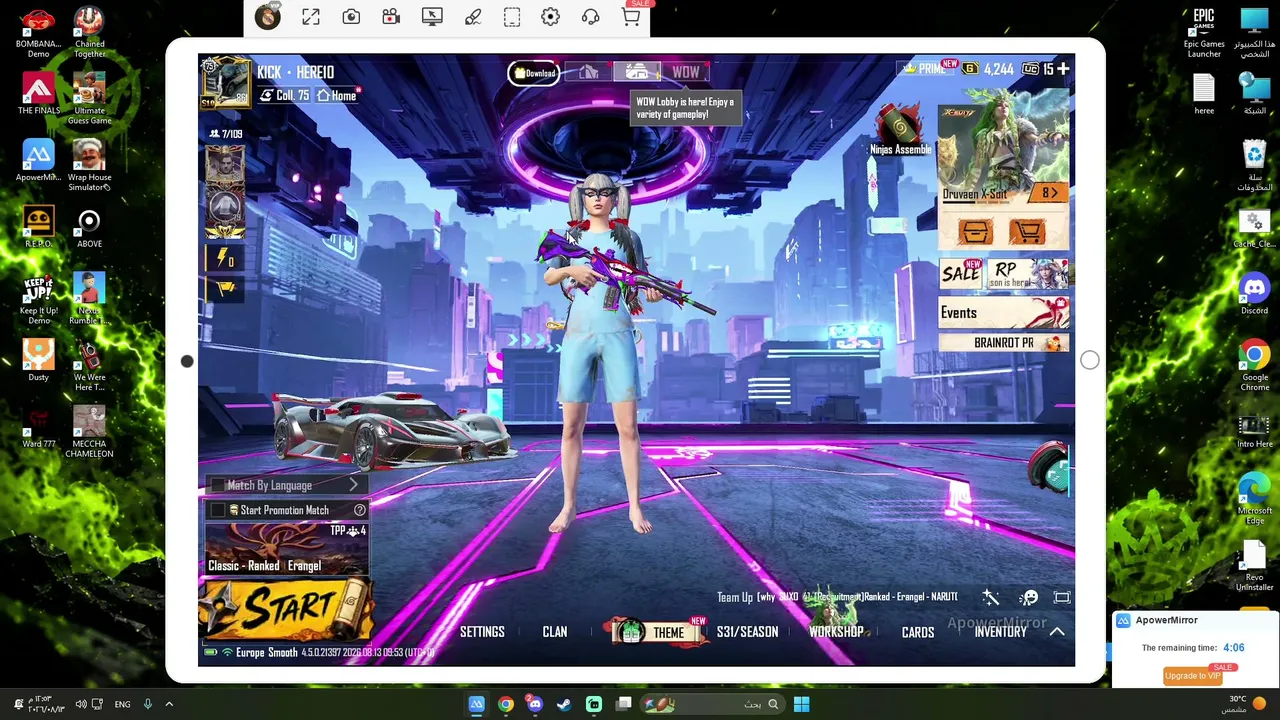Open CLAN in the bottom menu

click(x=555, y=632)
